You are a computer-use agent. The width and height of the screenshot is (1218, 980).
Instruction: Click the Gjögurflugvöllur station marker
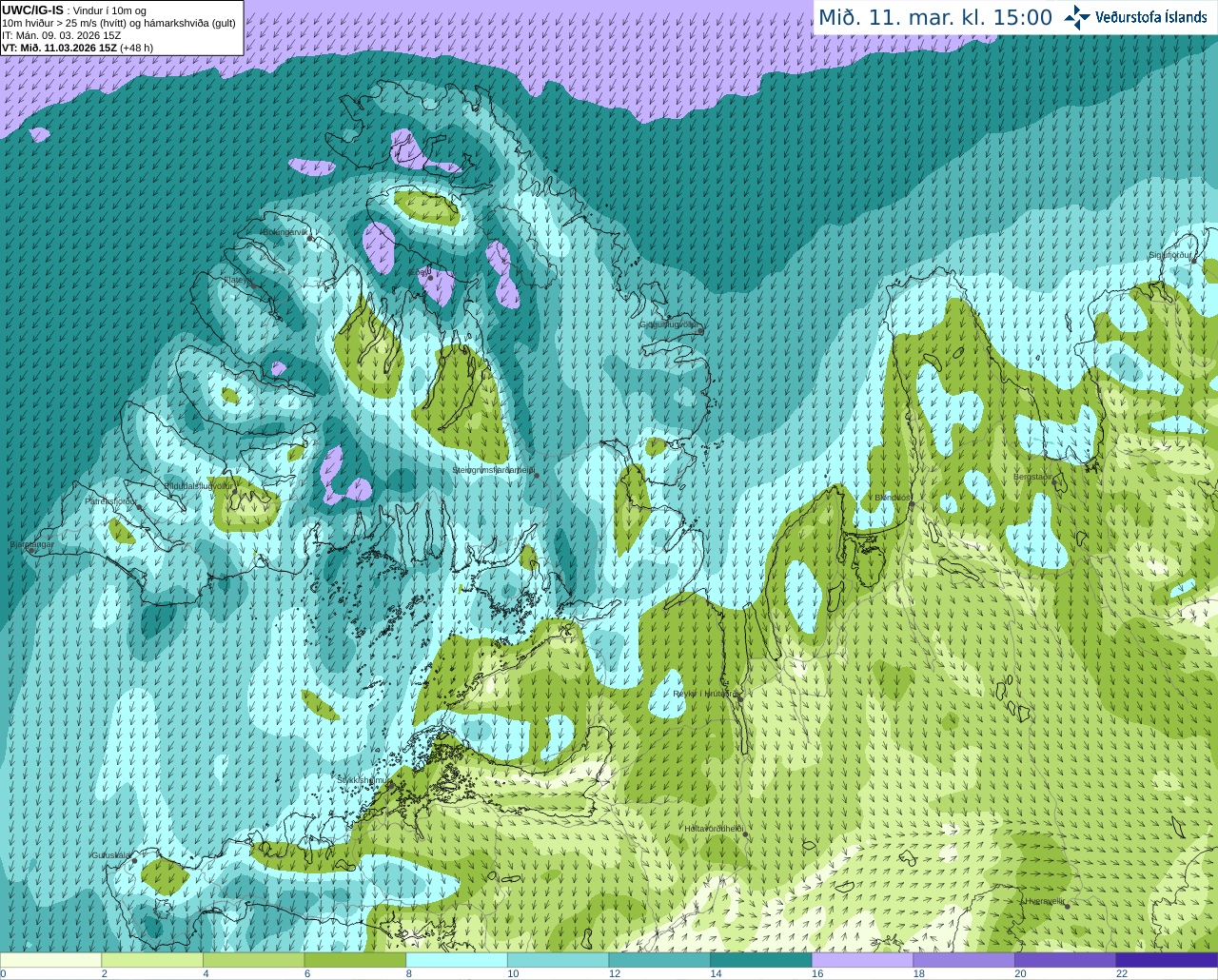click(x=701, y=331)
